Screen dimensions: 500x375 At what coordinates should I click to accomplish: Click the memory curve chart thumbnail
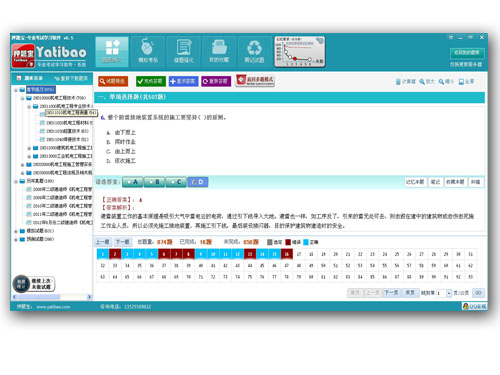tap(300, 52)
